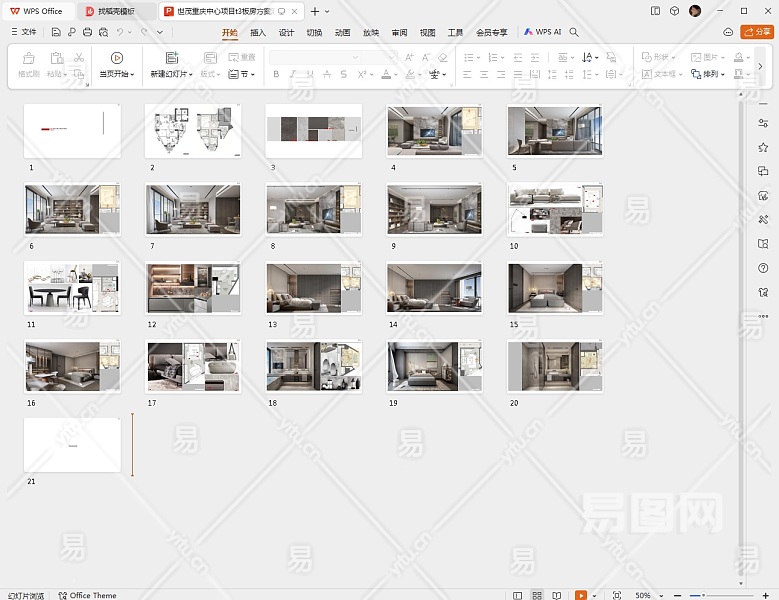Image resolution: width=779 pixels, height=600 pixels.
Task: Open the Arrange (排列) dropdown
Action: 714,74
